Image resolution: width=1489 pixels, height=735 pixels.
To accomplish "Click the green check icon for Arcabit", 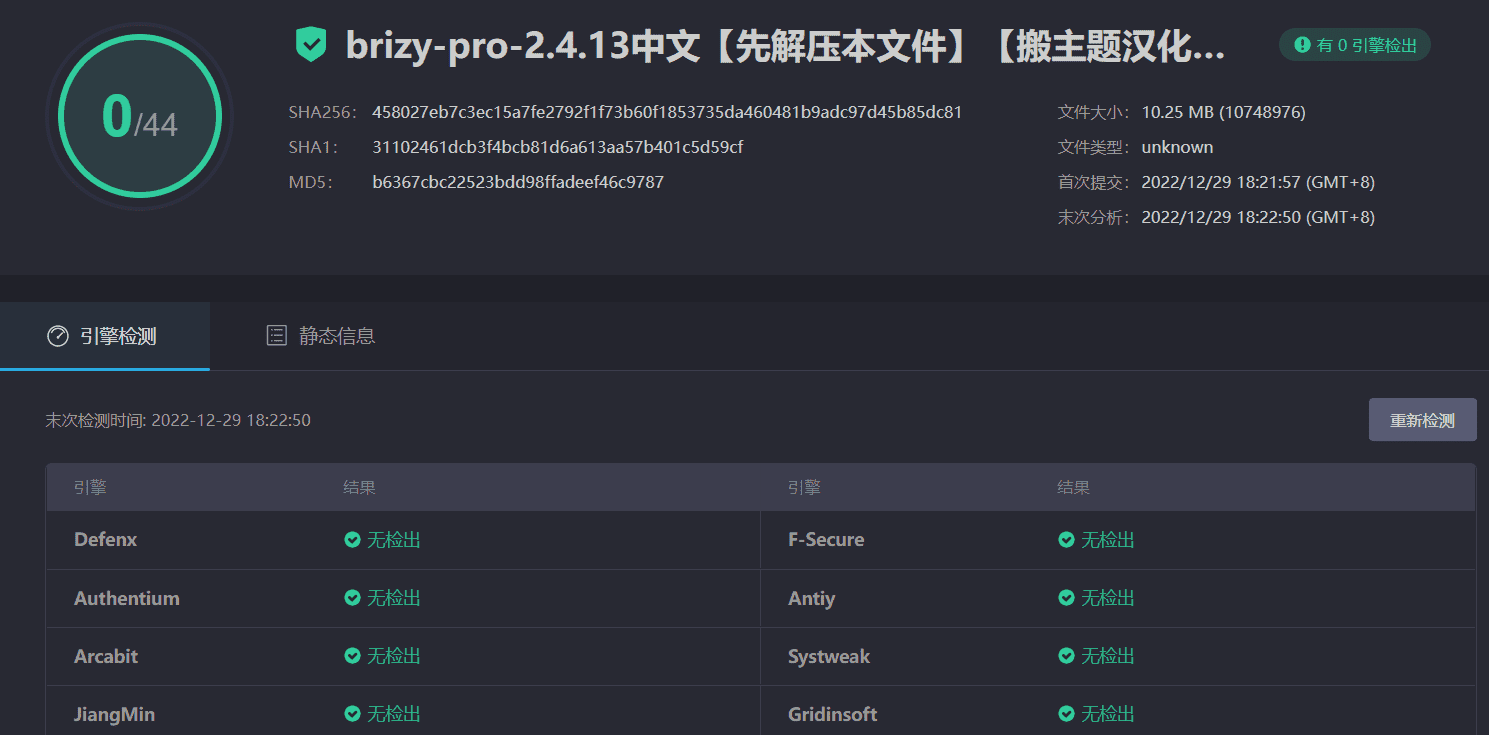I will coord(352,656).
